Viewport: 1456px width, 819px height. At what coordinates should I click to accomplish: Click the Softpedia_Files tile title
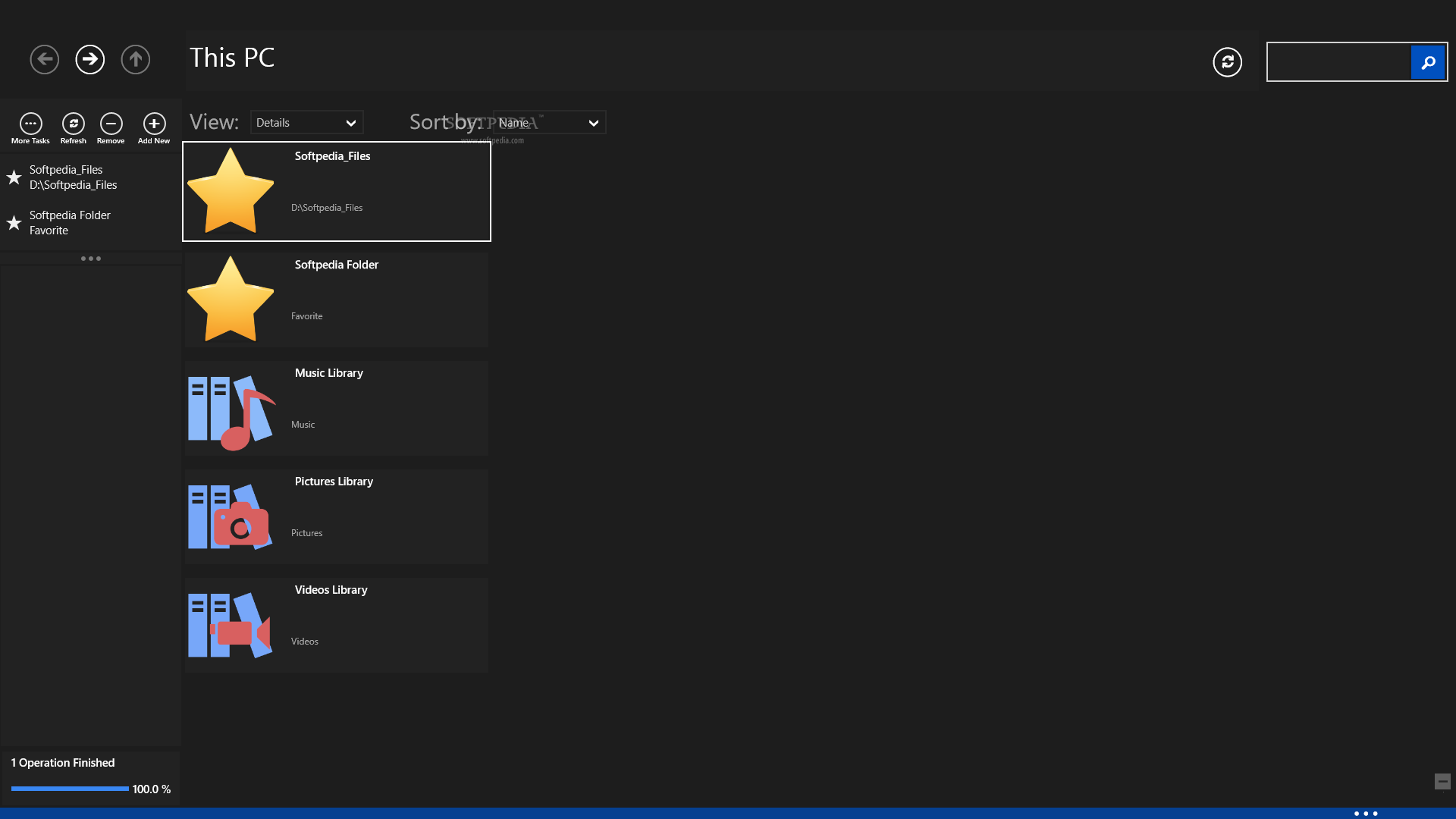[x=332, y=156]
